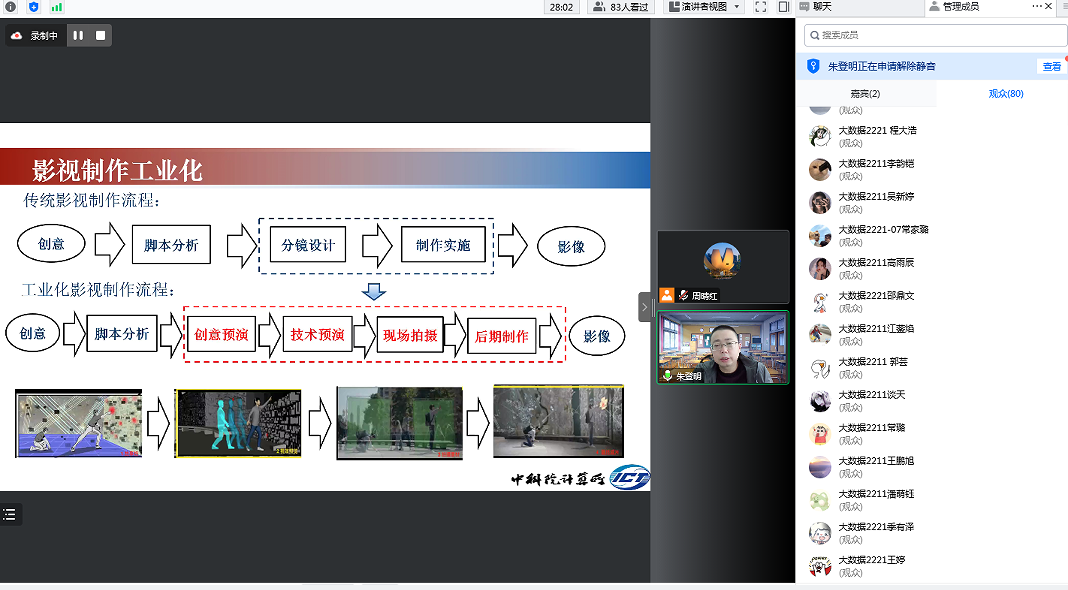Click 周晓红's video thumbnail

722,266
